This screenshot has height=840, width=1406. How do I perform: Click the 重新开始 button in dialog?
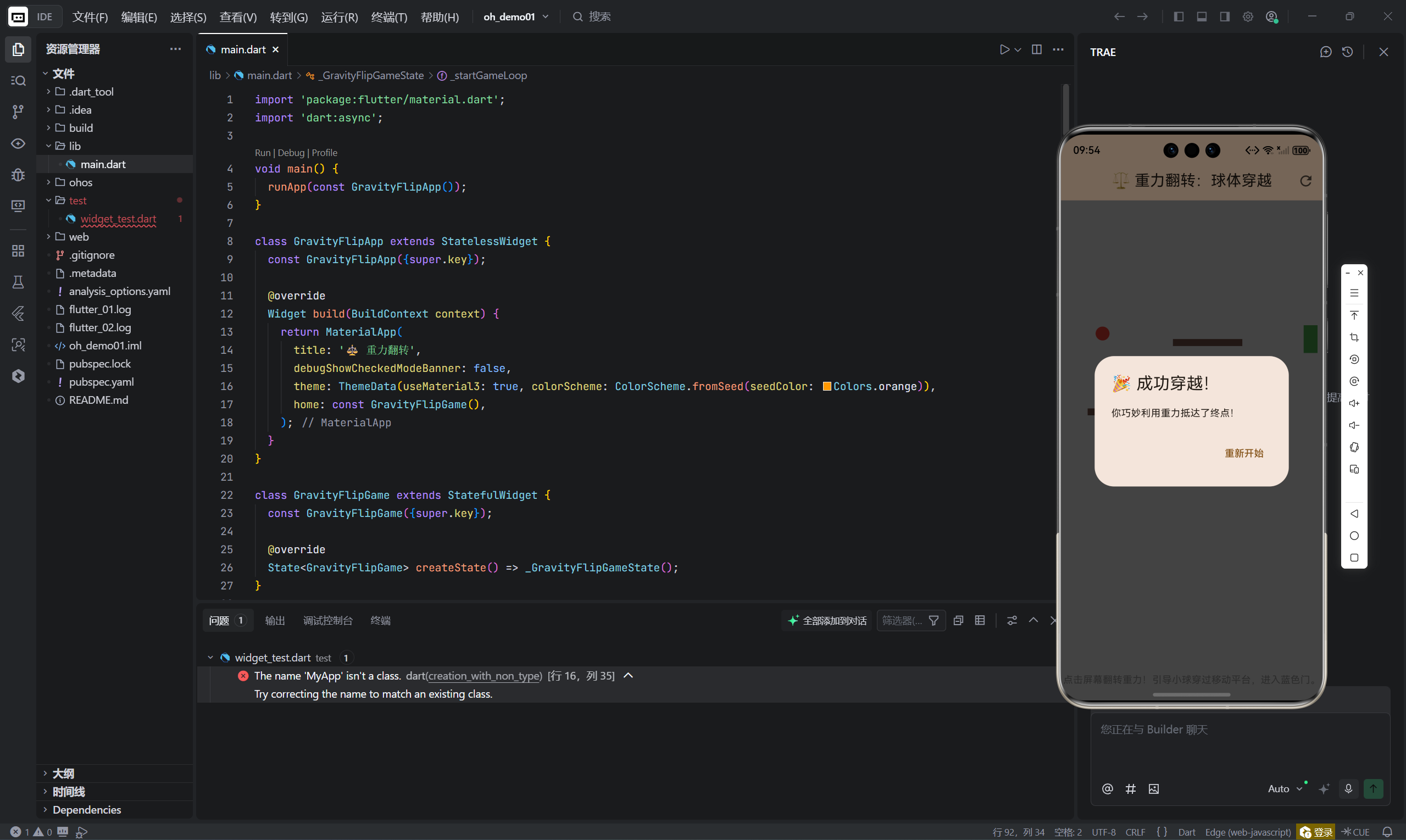pyautogui.click(x=1243, y=453)
